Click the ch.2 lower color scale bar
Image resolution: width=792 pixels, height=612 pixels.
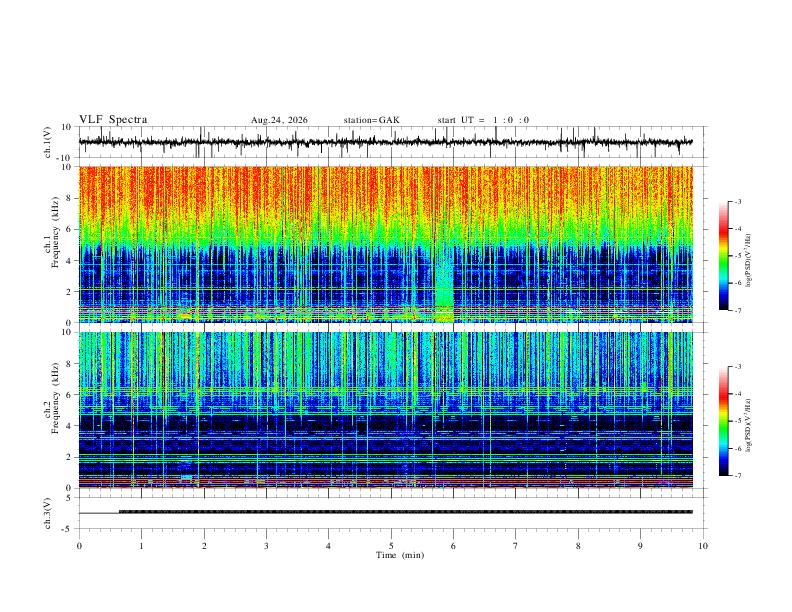click(x=723, y=421)
